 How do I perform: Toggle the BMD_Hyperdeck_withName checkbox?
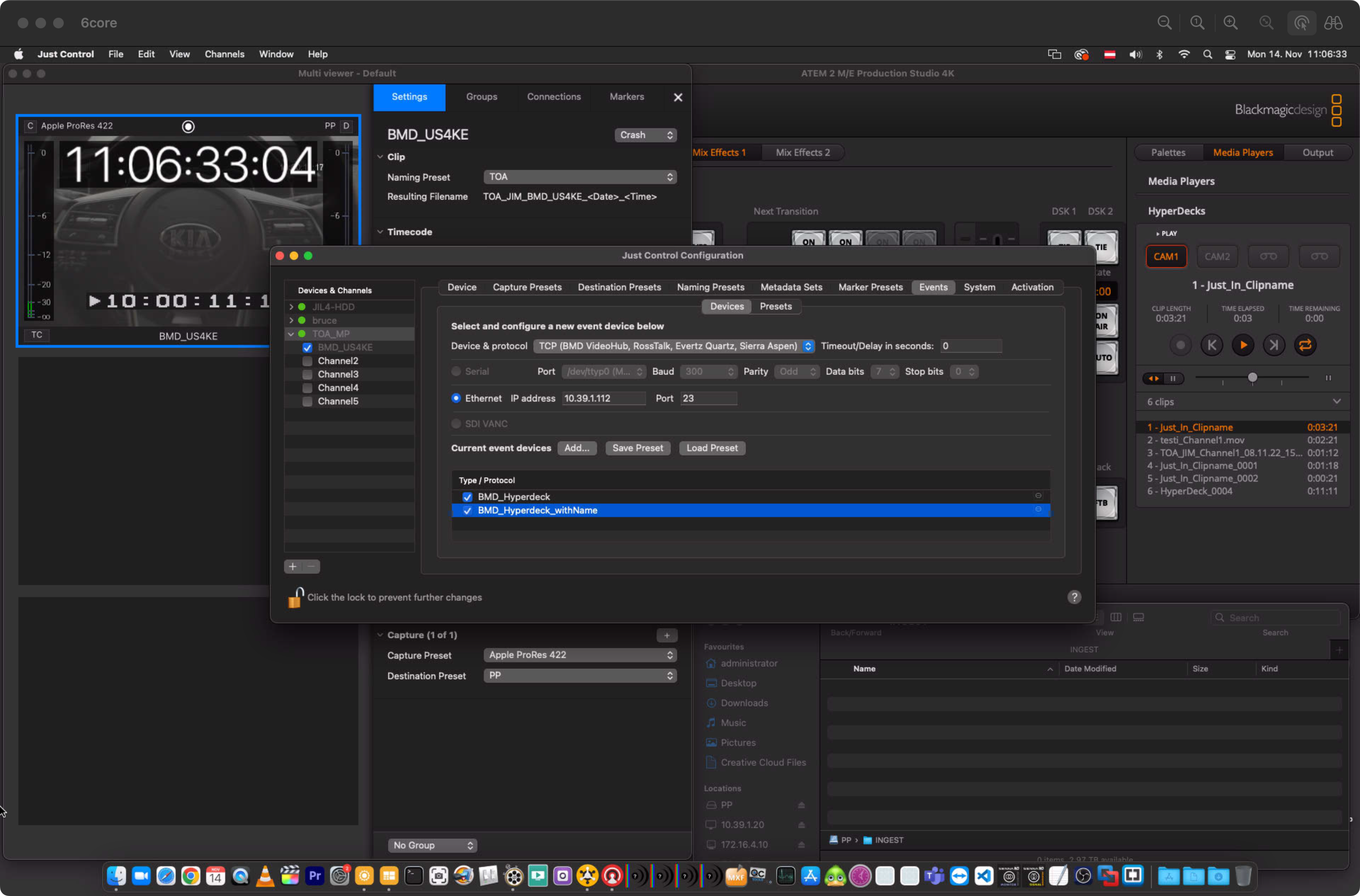(467, 511)
